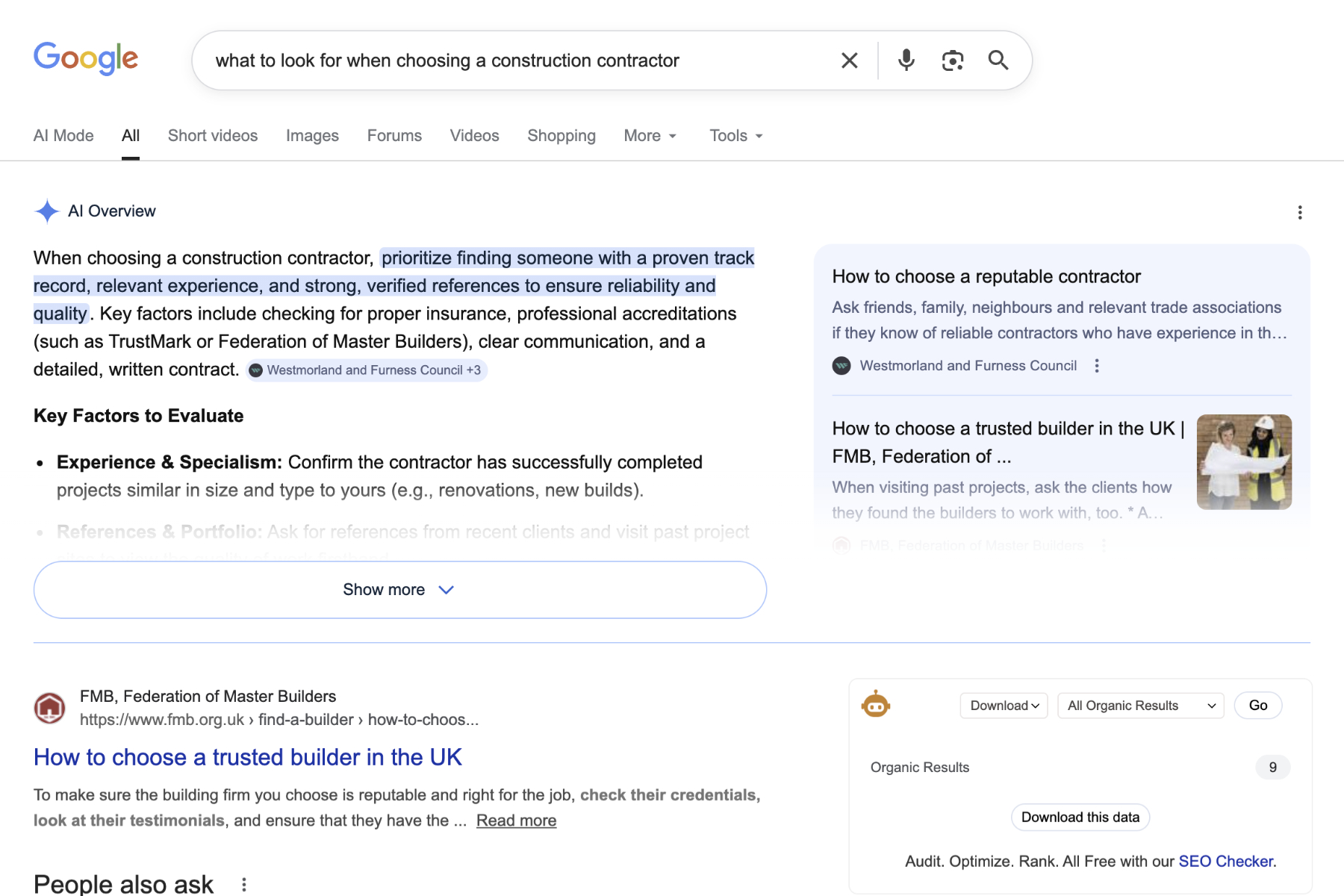The image size is (1344, 896).
Task: Open the link to choose a trusted builder
Action: [247, 756]
